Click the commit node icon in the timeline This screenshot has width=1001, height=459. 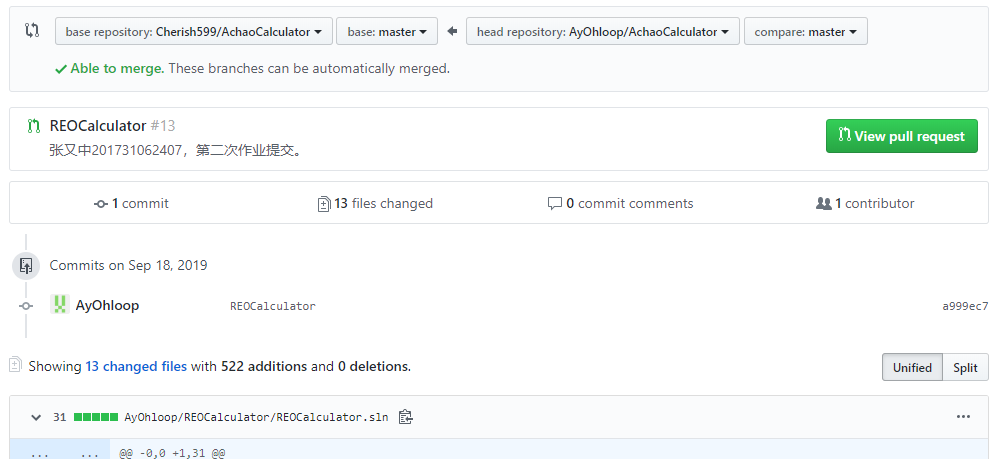pos(26,306)
